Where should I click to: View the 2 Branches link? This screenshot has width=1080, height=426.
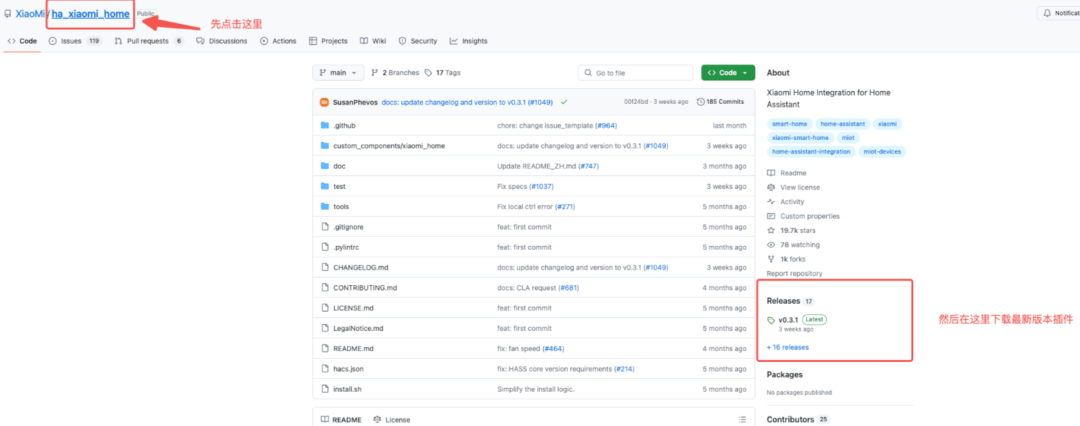pos(395,72)
